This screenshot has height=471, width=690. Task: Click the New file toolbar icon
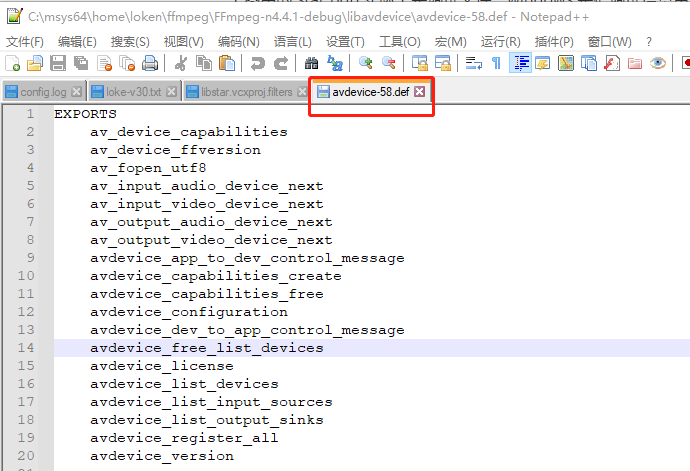click(x=13, y=63)
